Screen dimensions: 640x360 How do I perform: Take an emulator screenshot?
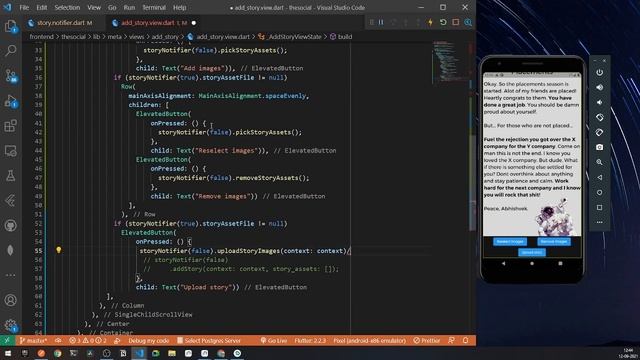(x=599, y=147)
